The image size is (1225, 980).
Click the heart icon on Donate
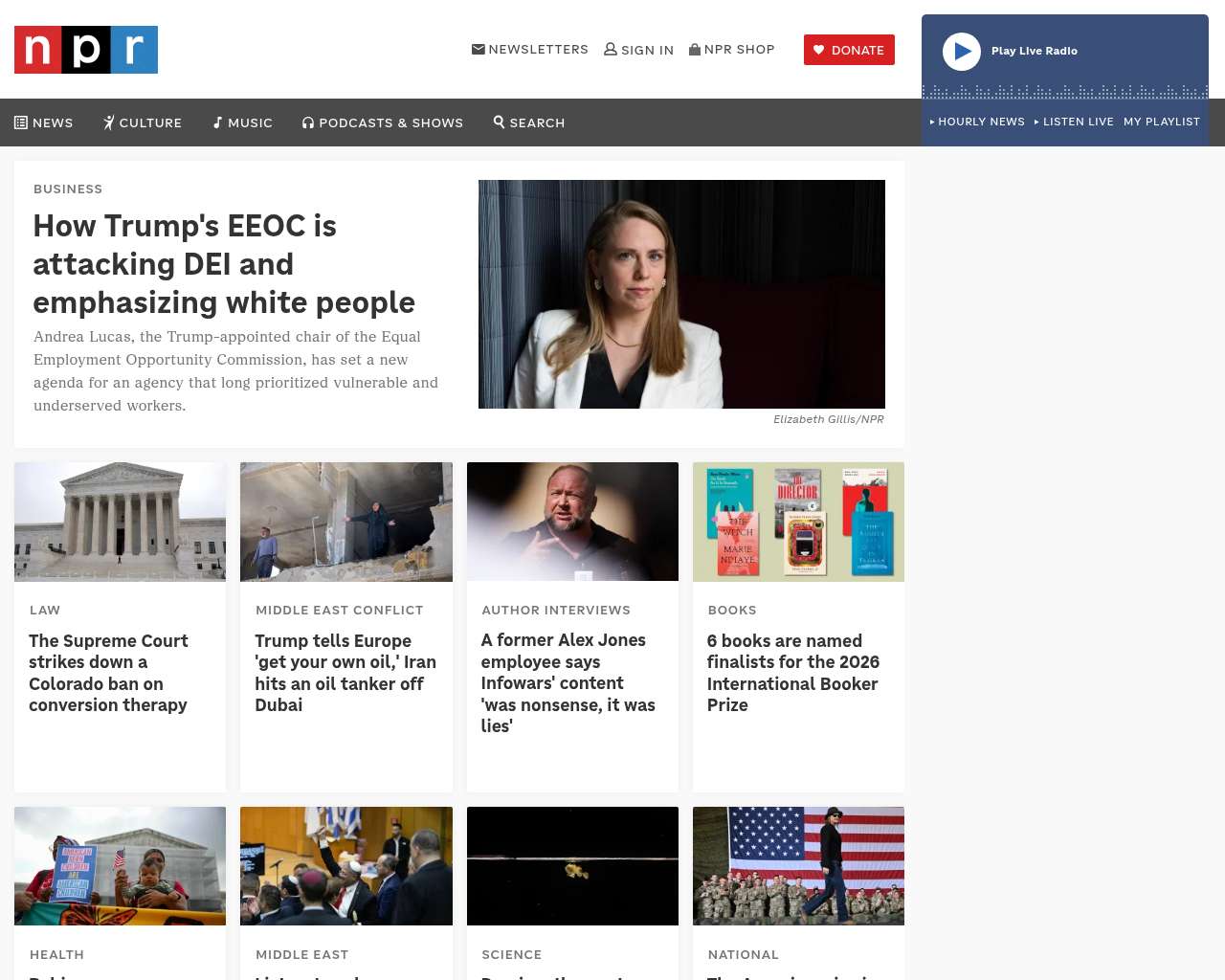pyautogui.click(x=818, y=50)
